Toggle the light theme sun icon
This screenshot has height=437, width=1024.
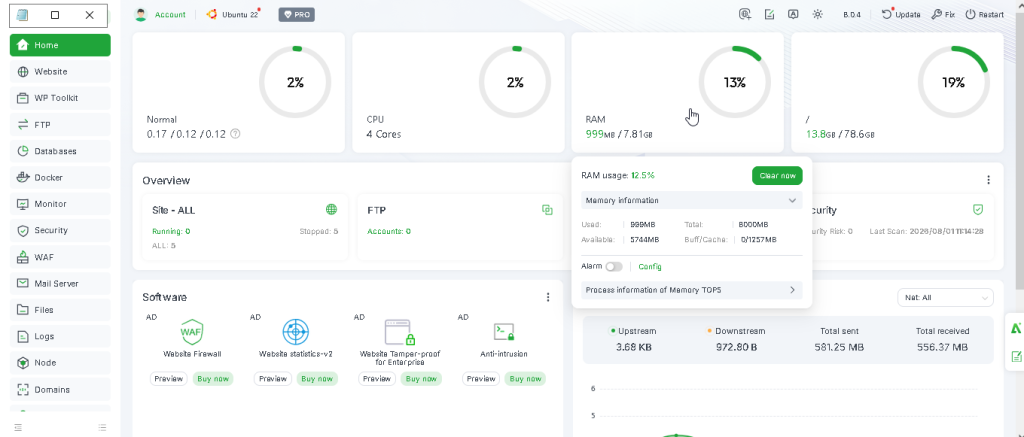click(x=818, y=14)
